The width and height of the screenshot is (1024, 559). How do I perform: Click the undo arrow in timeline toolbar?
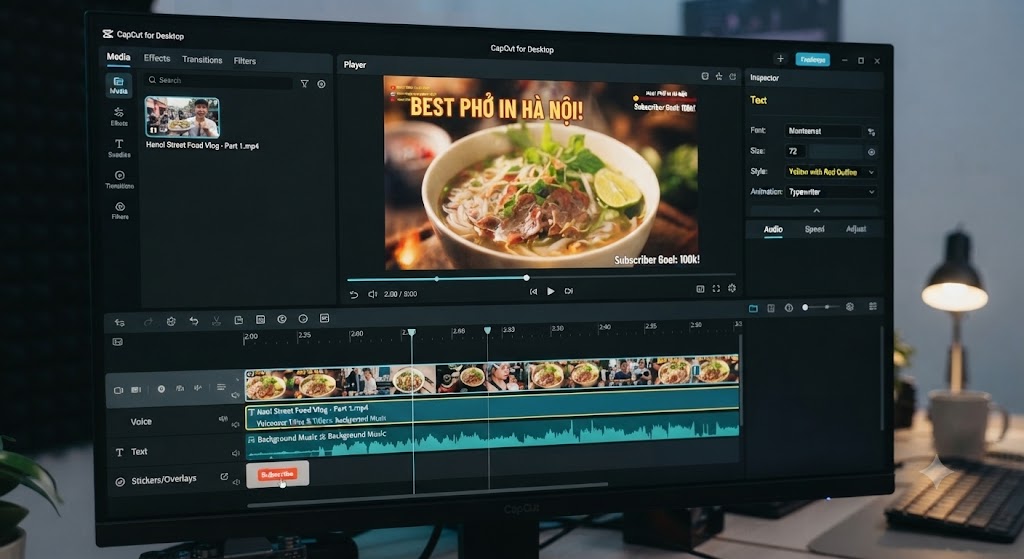pyautogui.click(x=194, y=321)
